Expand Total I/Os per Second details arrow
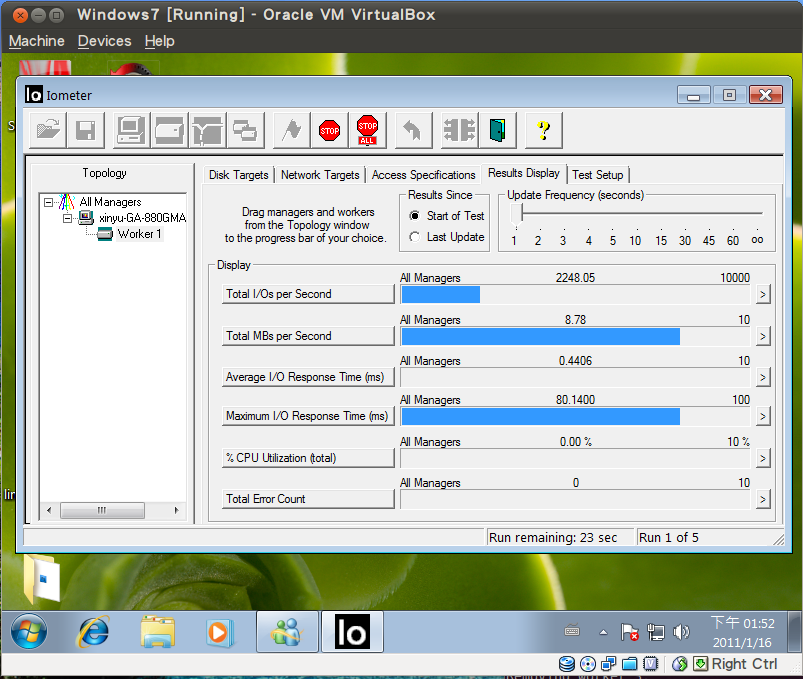Image resolution: width=803 pixels, height=679 pixels. point(763,294)
